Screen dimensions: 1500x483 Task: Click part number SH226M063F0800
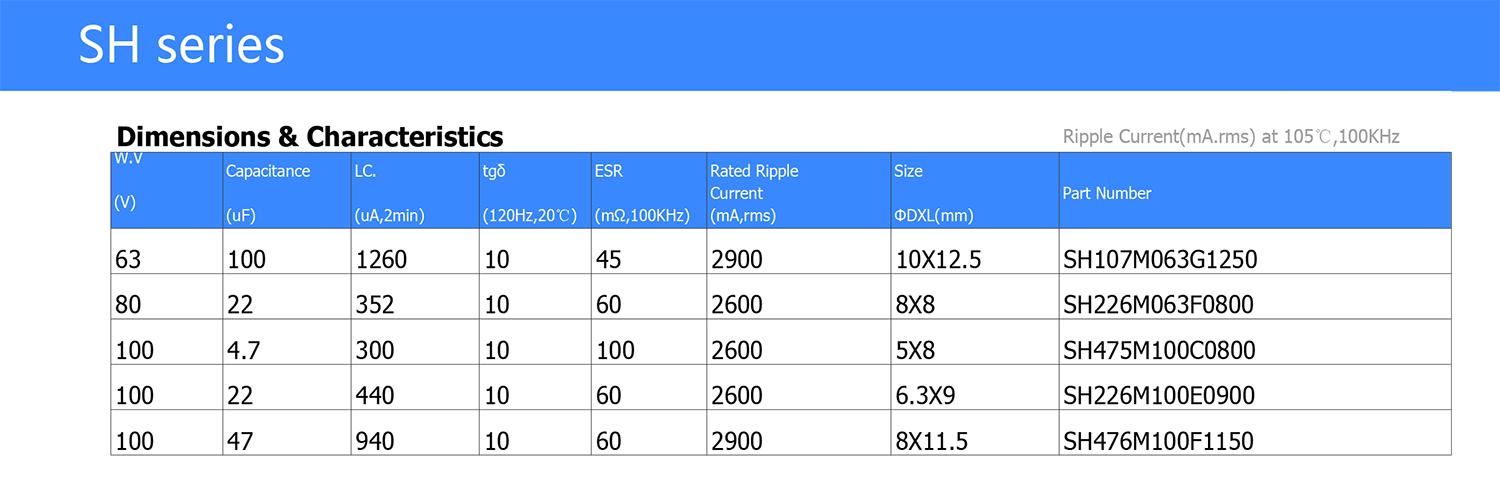tap(1158, 305)
